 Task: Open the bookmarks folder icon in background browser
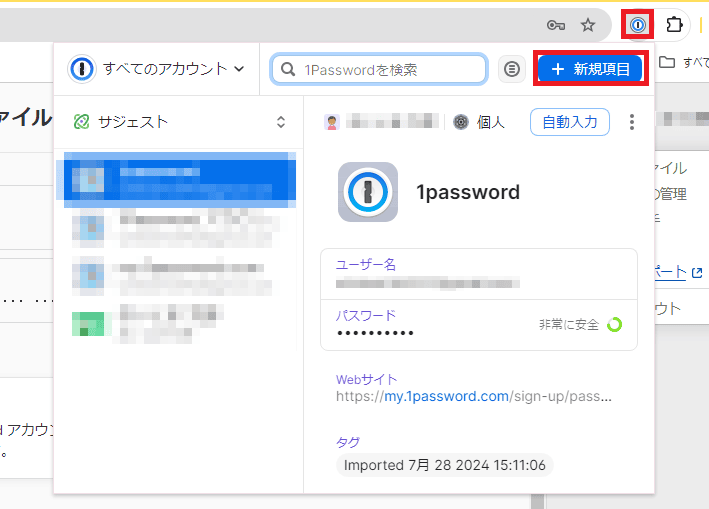(x=667, y=62)
